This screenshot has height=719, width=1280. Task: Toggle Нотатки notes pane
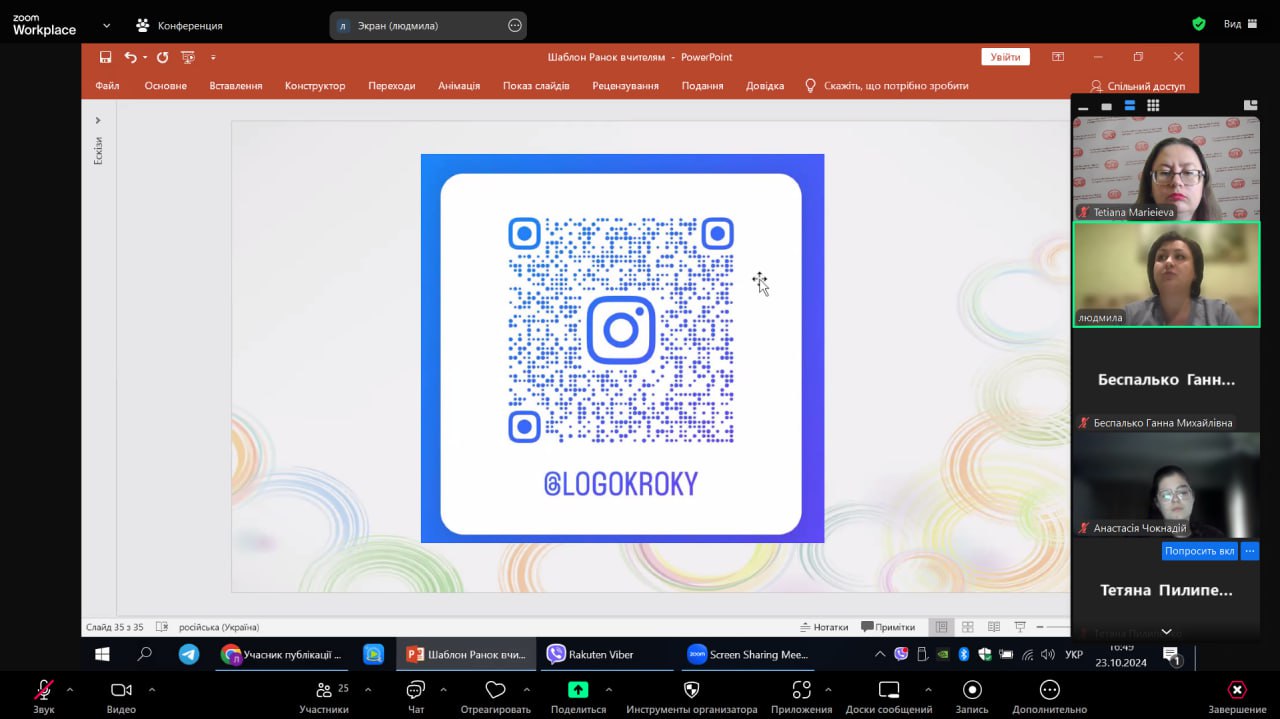[824, 627]
